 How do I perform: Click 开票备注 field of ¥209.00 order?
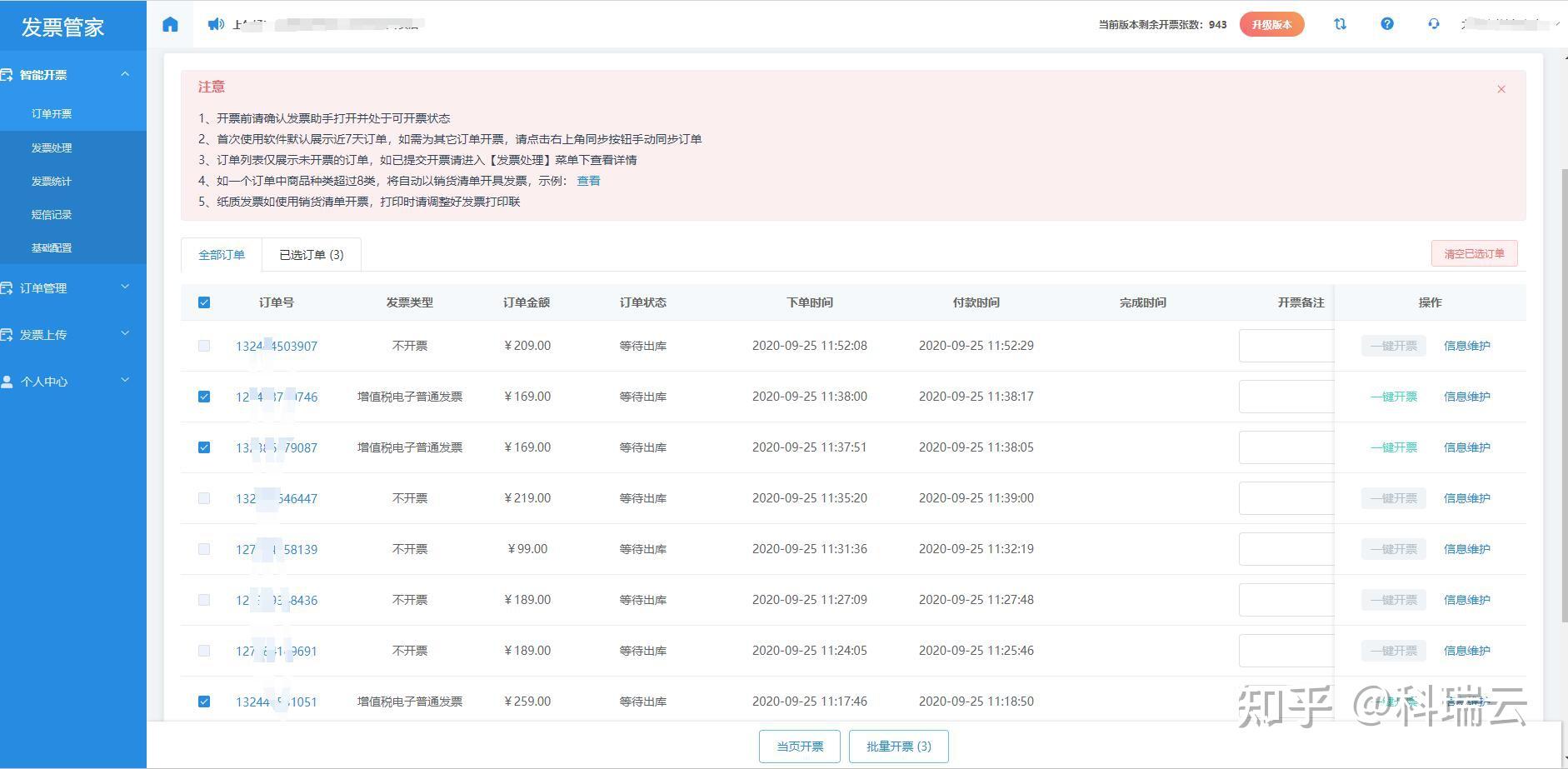tap(1286, 346)
